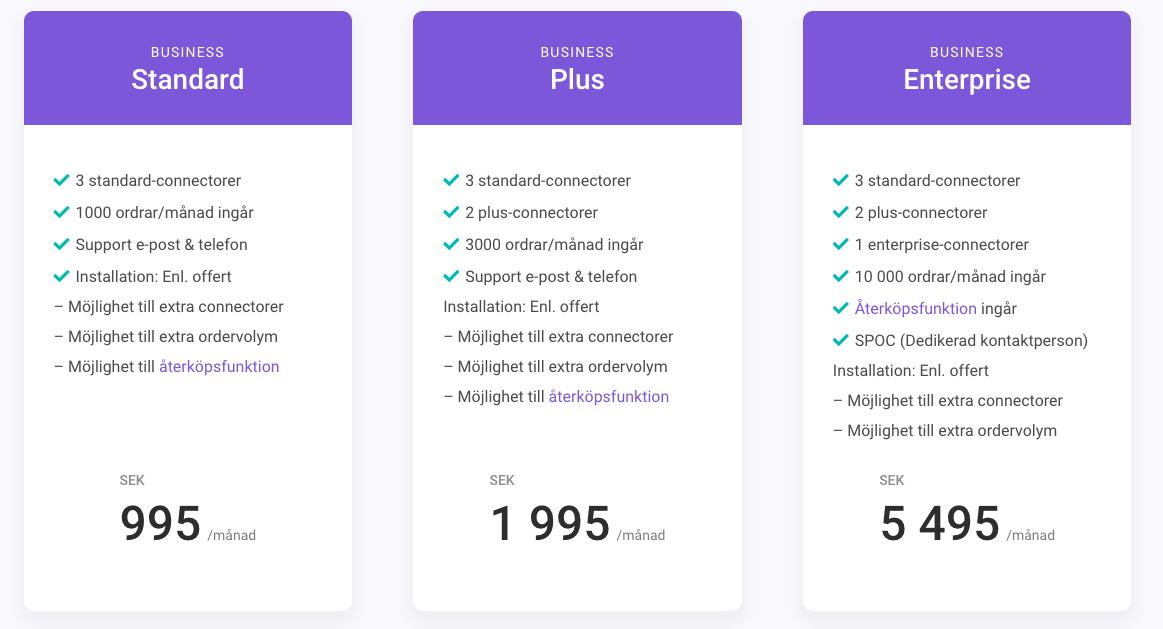Image resolution: width=1163 pixels, height=629 pixels.
Task: Click checkmark next to Standard's Support e-post & telefon
Action: coord(61,244)
